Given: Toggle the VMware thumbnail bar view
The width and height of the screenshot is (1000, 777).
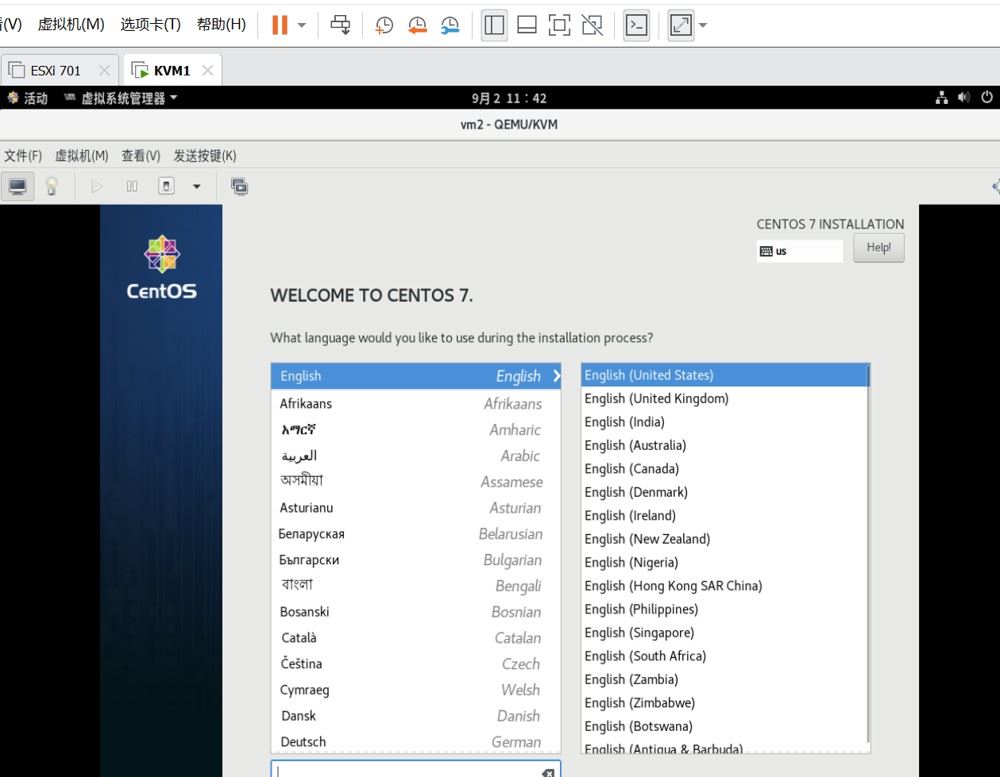Looking at the screenshot, I should 527,25.
